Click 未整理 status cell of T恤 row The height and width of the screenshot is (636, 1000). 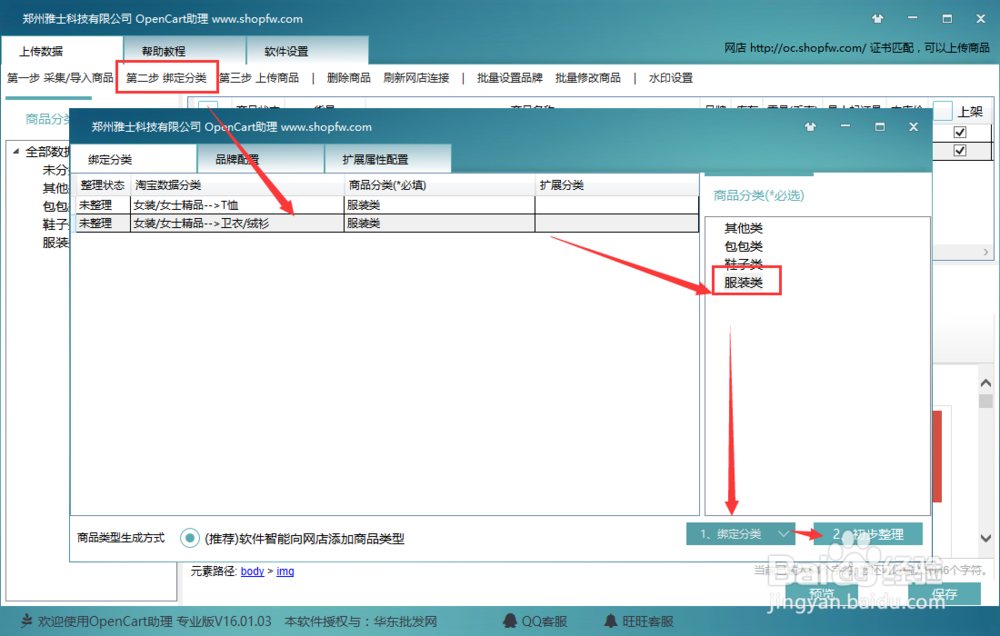pos(103,205)
